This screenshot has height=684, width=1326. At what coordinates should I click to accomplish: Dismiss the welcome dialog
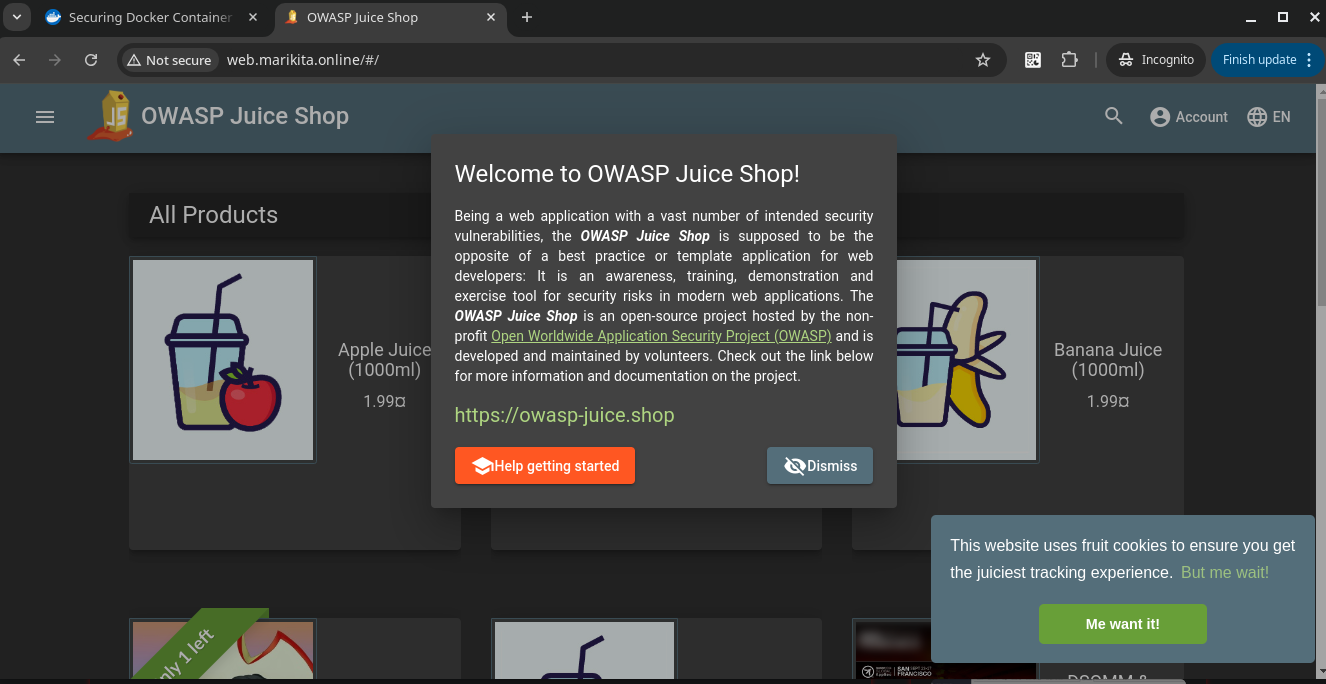tap(820, 466)
